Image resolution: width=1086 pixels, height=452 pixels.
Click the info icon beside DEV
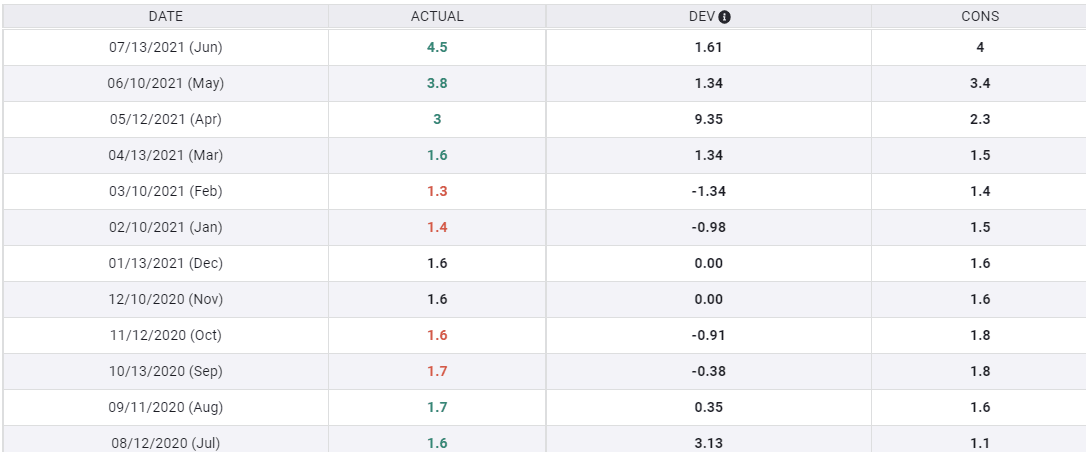(725, 17)
